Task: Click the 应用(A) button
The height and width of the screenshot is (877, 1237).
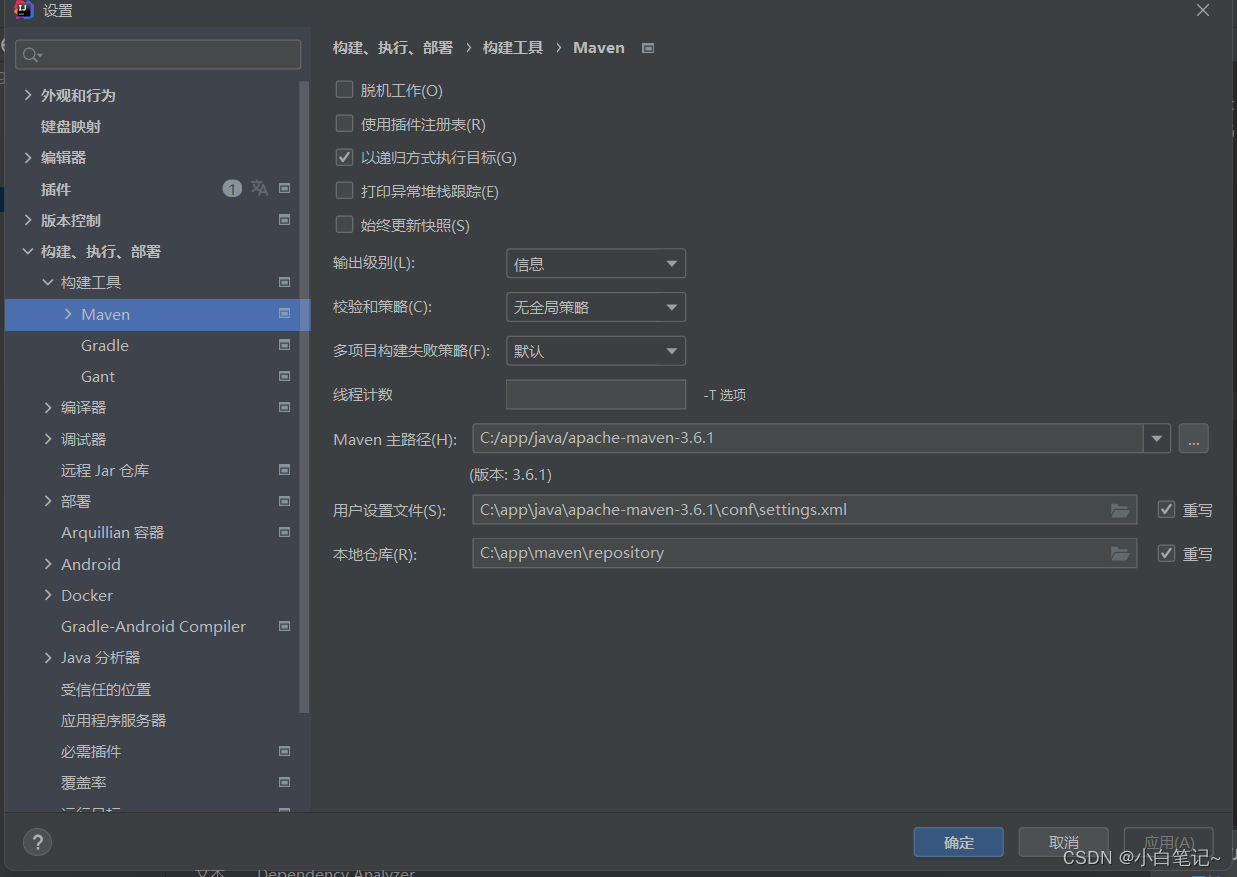Action: pos(1169,842)
